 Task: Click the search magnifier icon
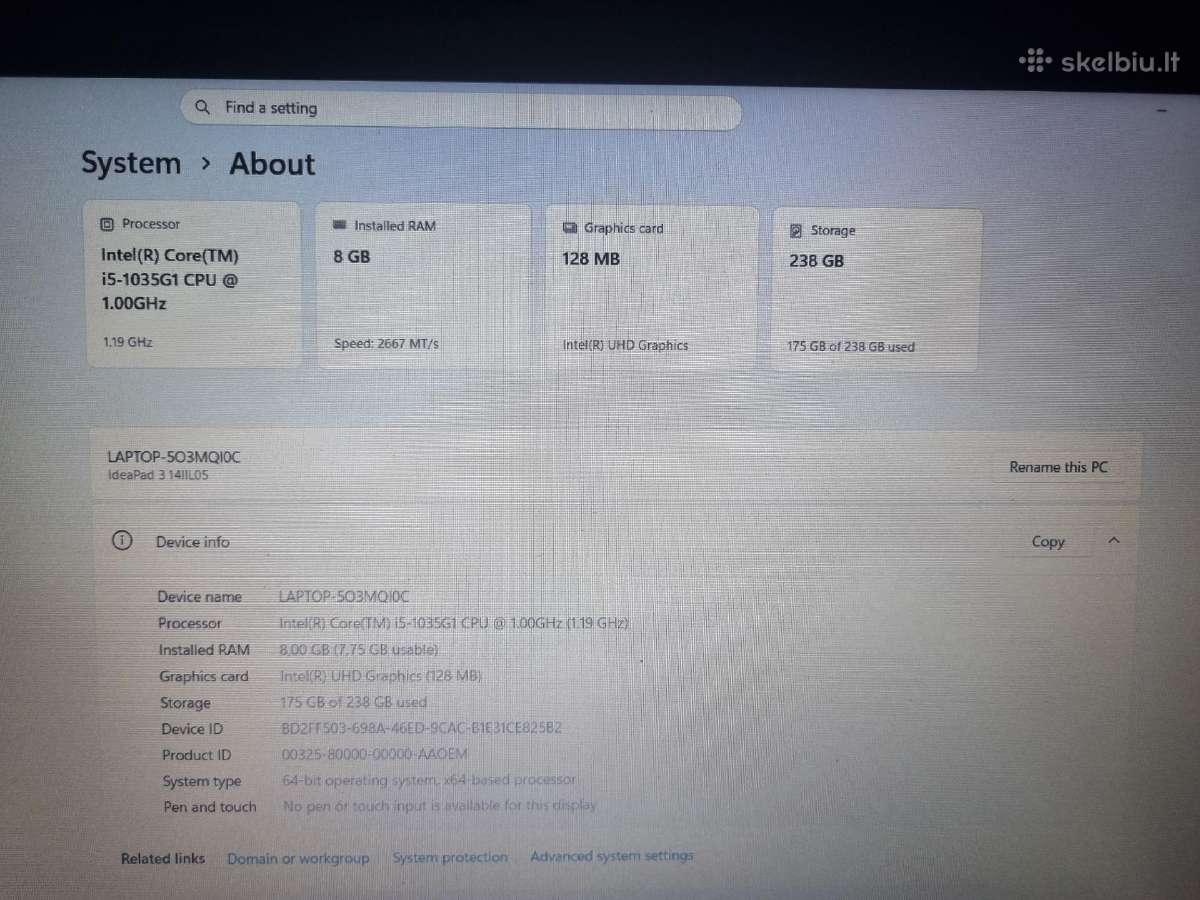tap(203, 107)
